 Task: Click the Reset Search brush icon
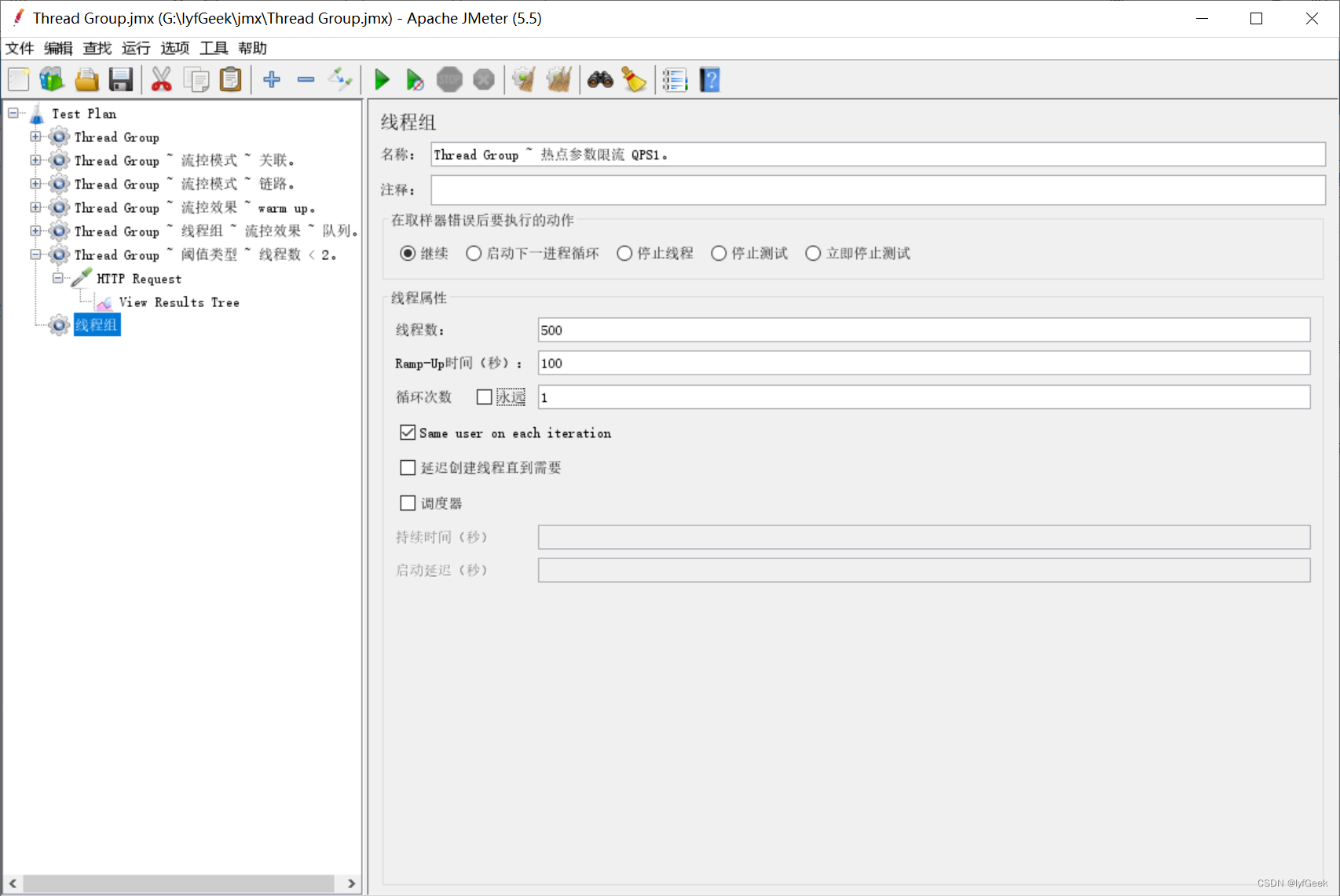click(x=634, y=79)
